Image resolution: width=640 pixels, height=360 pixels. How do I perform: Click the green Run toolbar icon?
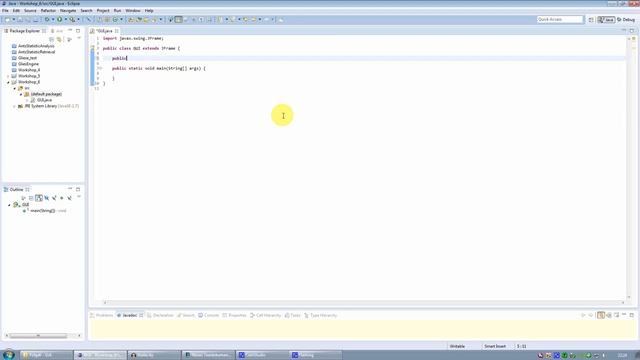coord(60,20)
